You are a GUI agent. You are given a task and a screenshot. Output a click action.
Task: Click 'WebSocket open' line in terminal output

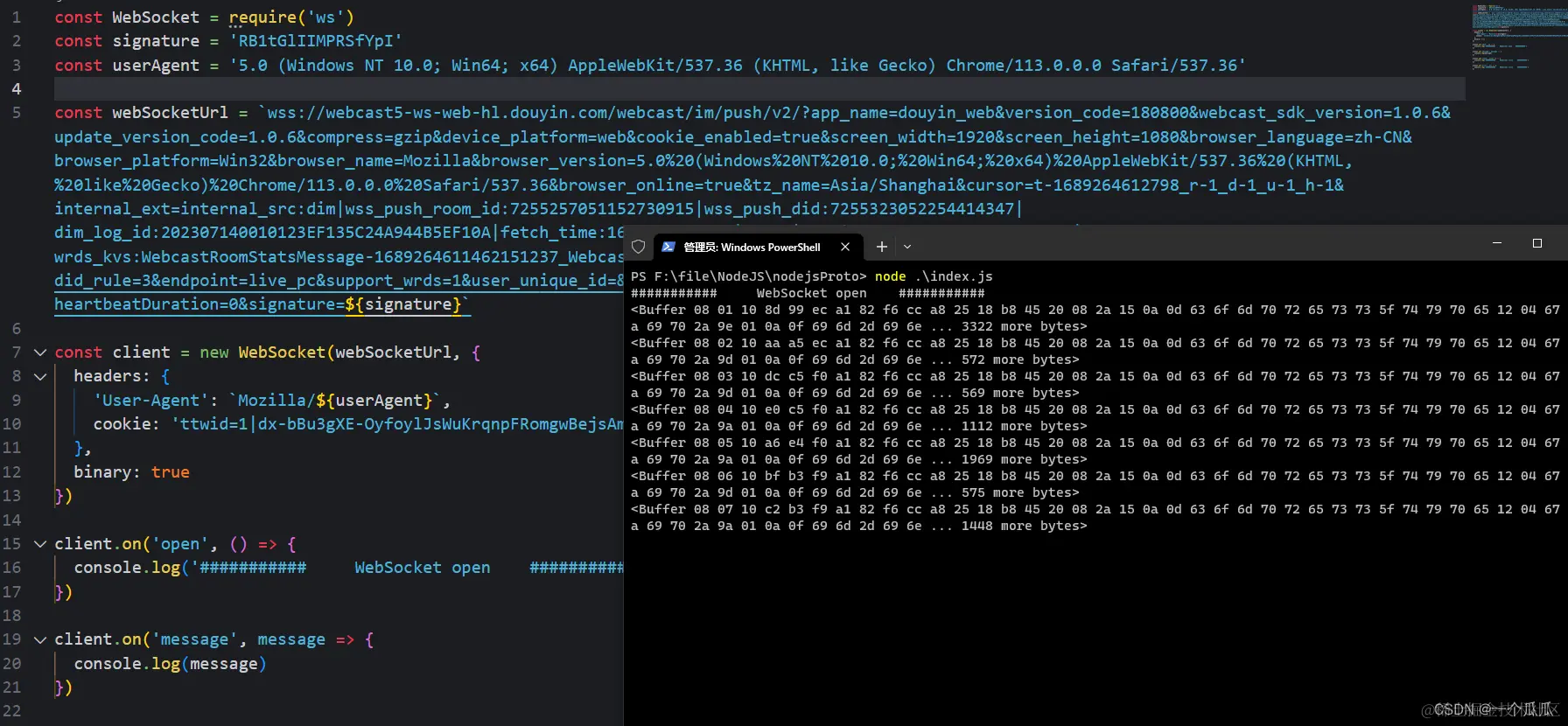808,293
